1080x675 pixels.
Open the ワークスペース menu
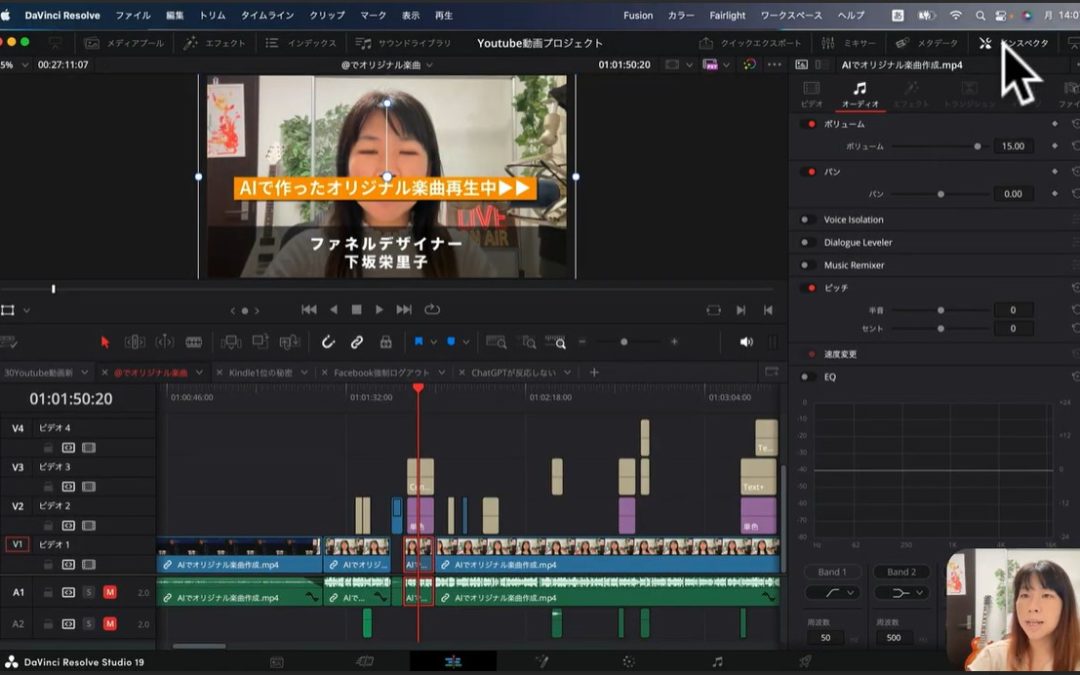click(791, 15)
